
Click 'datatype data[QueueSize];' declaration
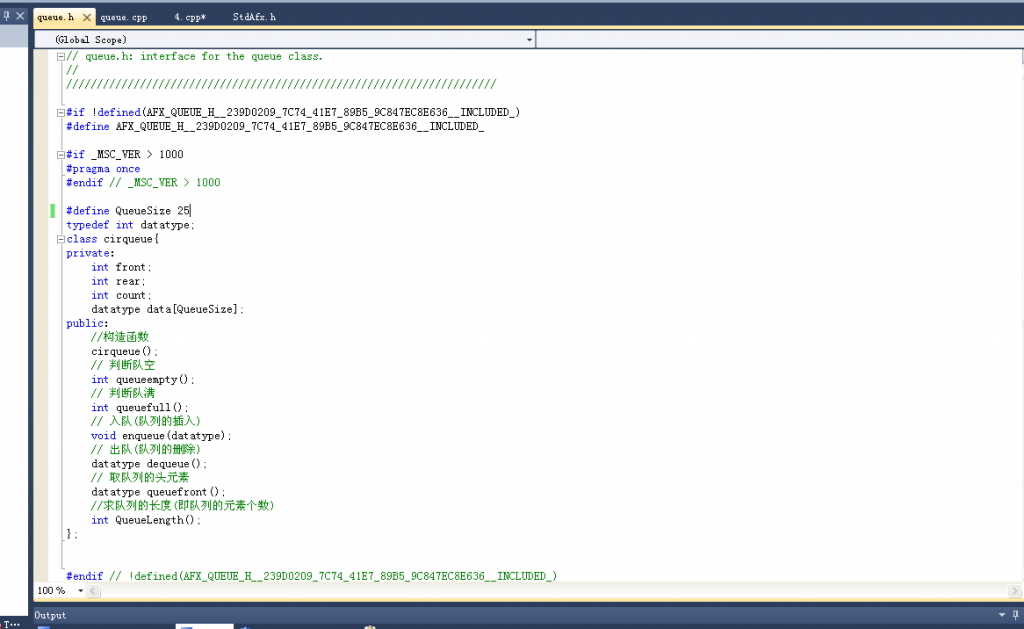(167, 310)
